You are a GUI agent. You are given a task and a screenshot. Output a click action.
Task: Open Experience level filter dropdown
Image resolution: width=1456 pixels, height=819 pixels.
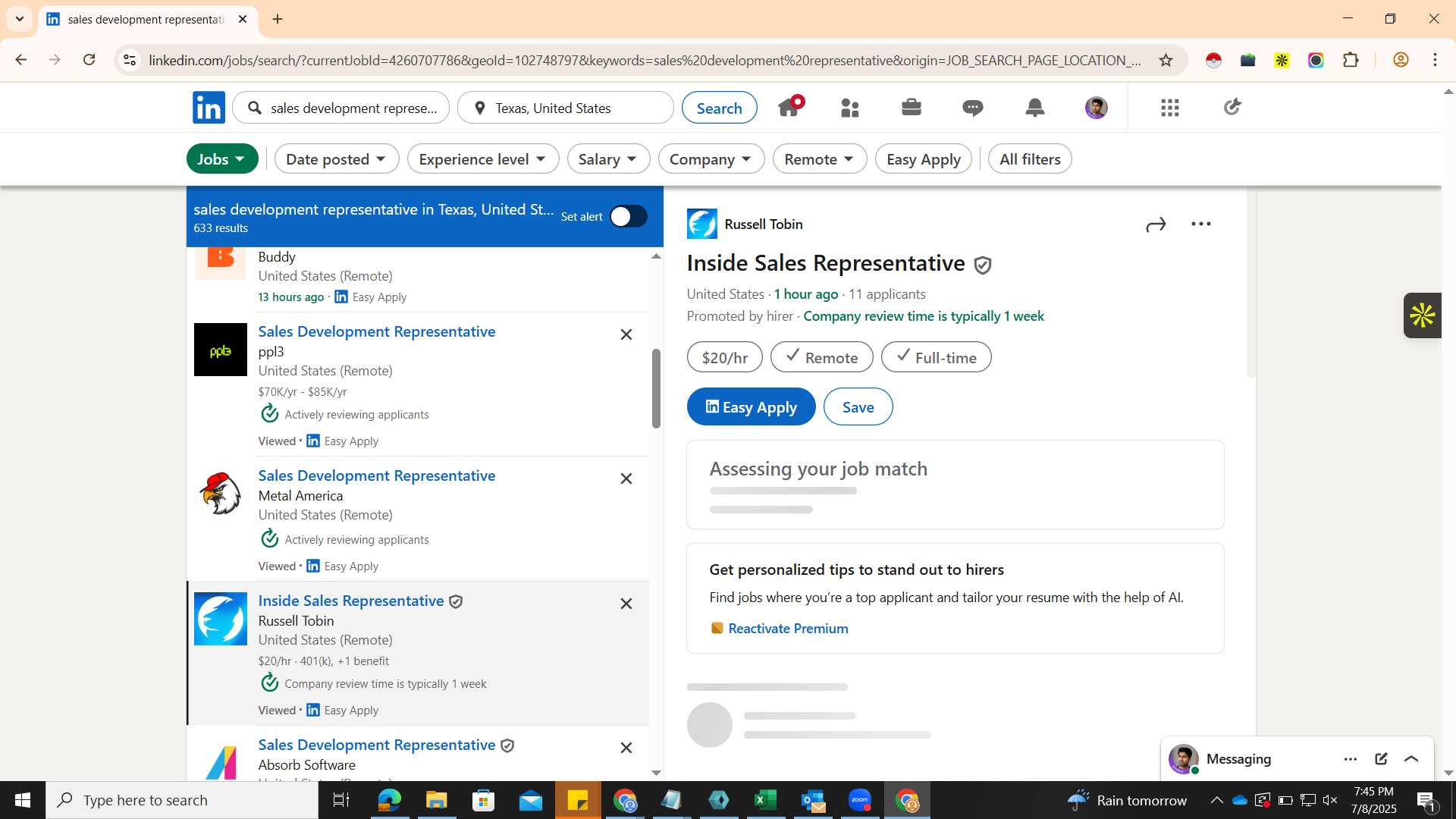[483, 159]
